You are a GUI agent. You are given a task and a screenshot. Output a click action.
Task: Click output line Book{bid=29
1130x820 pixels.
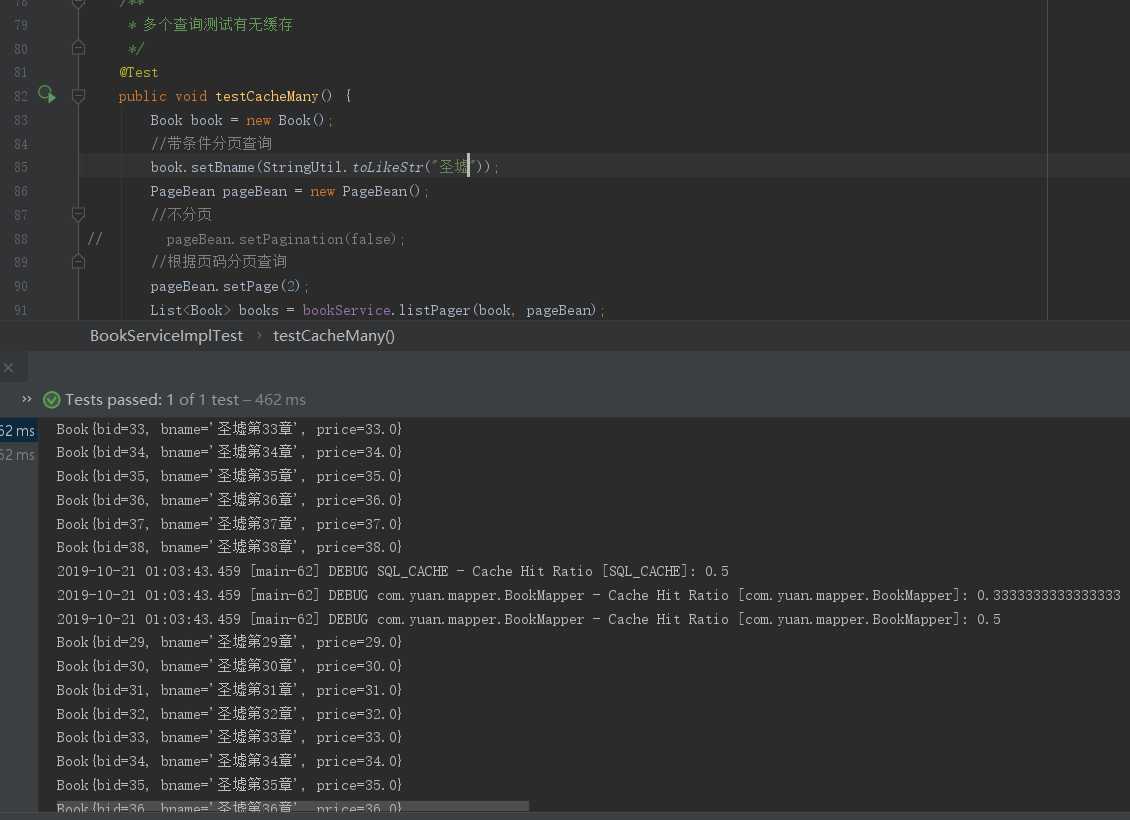click(229, 642)
